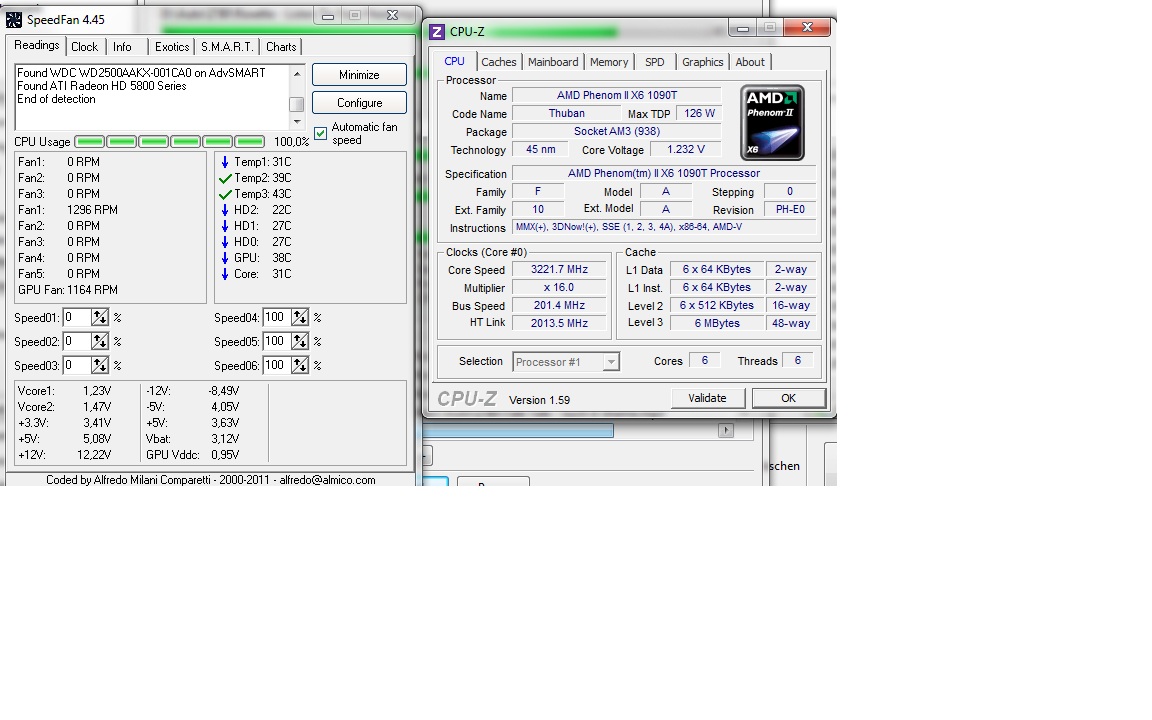Open CPU-Z Graphics tab
The width and height of the screenshot is (1152, 720).
coord(702,62)
